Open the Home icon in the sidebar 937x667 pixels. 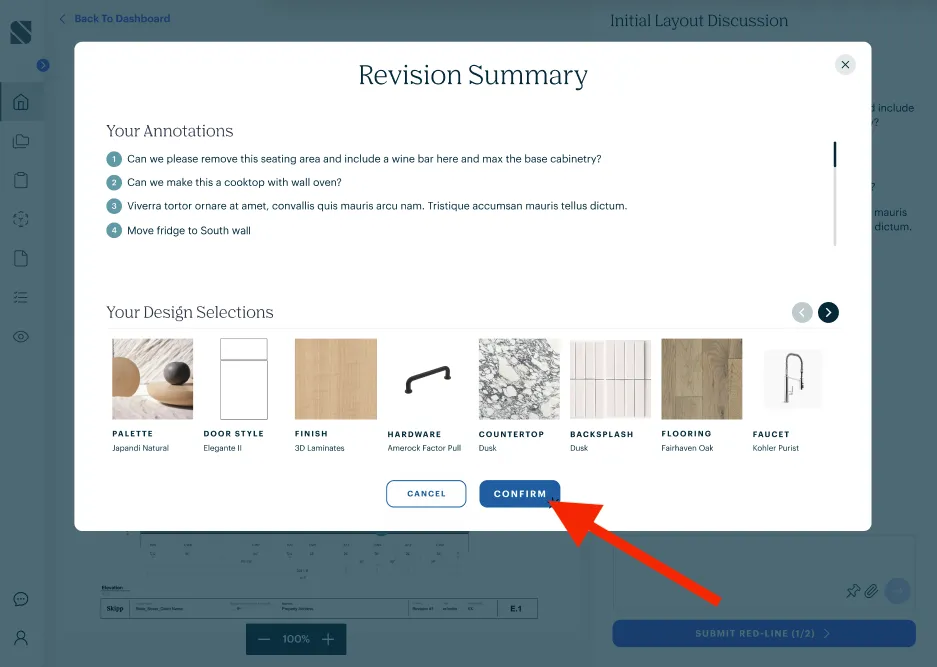[x=21, y=102]
